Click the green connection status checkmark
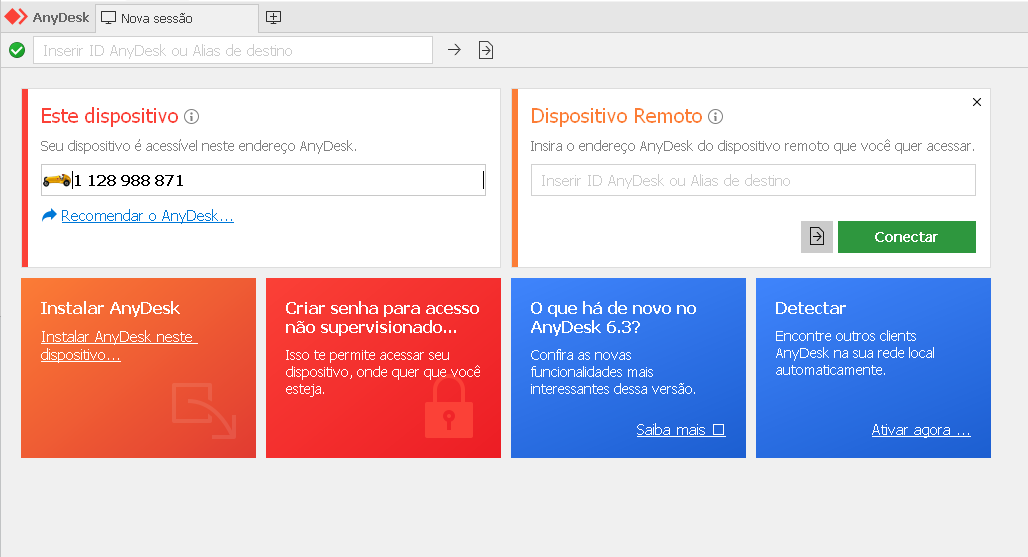Image resolution: width=1028 pixels, height=557 pixels. [17, 50]
